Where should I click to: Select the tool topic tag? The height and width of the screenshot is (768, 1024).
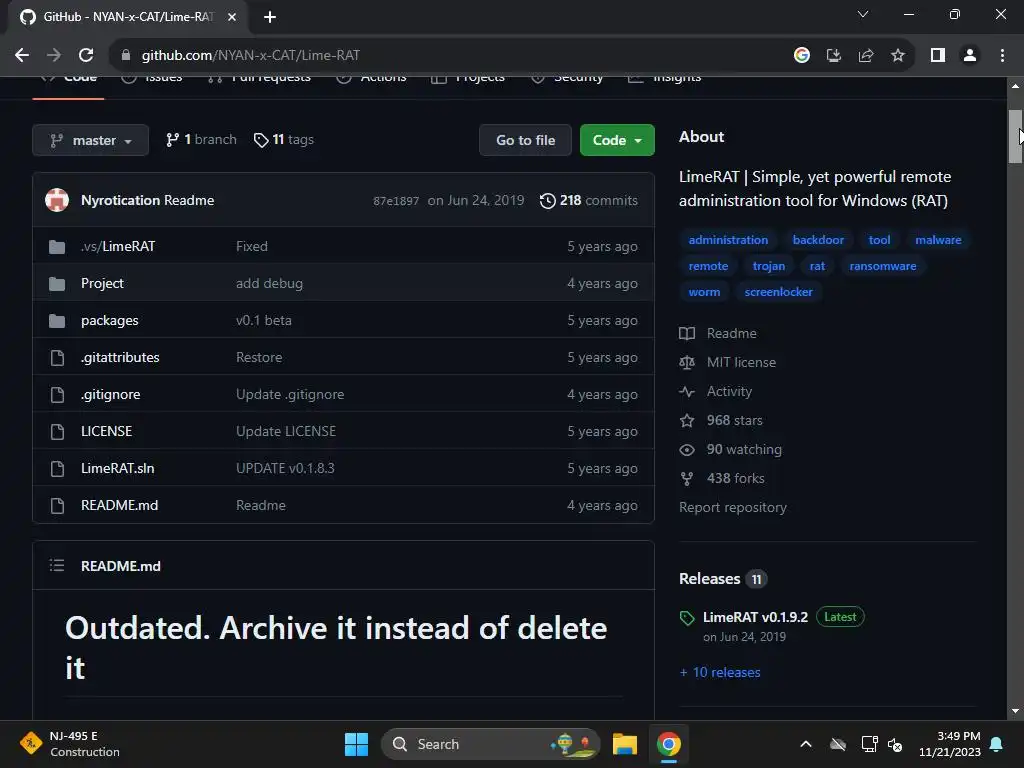point(879,240)
